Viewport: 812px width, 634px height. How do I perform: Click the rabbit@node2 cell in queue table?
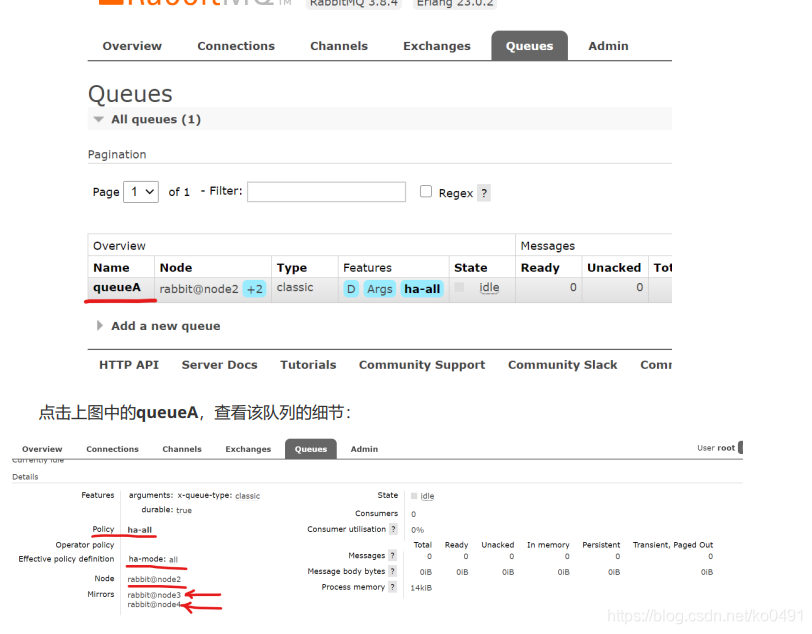click(x=199, y=289)
